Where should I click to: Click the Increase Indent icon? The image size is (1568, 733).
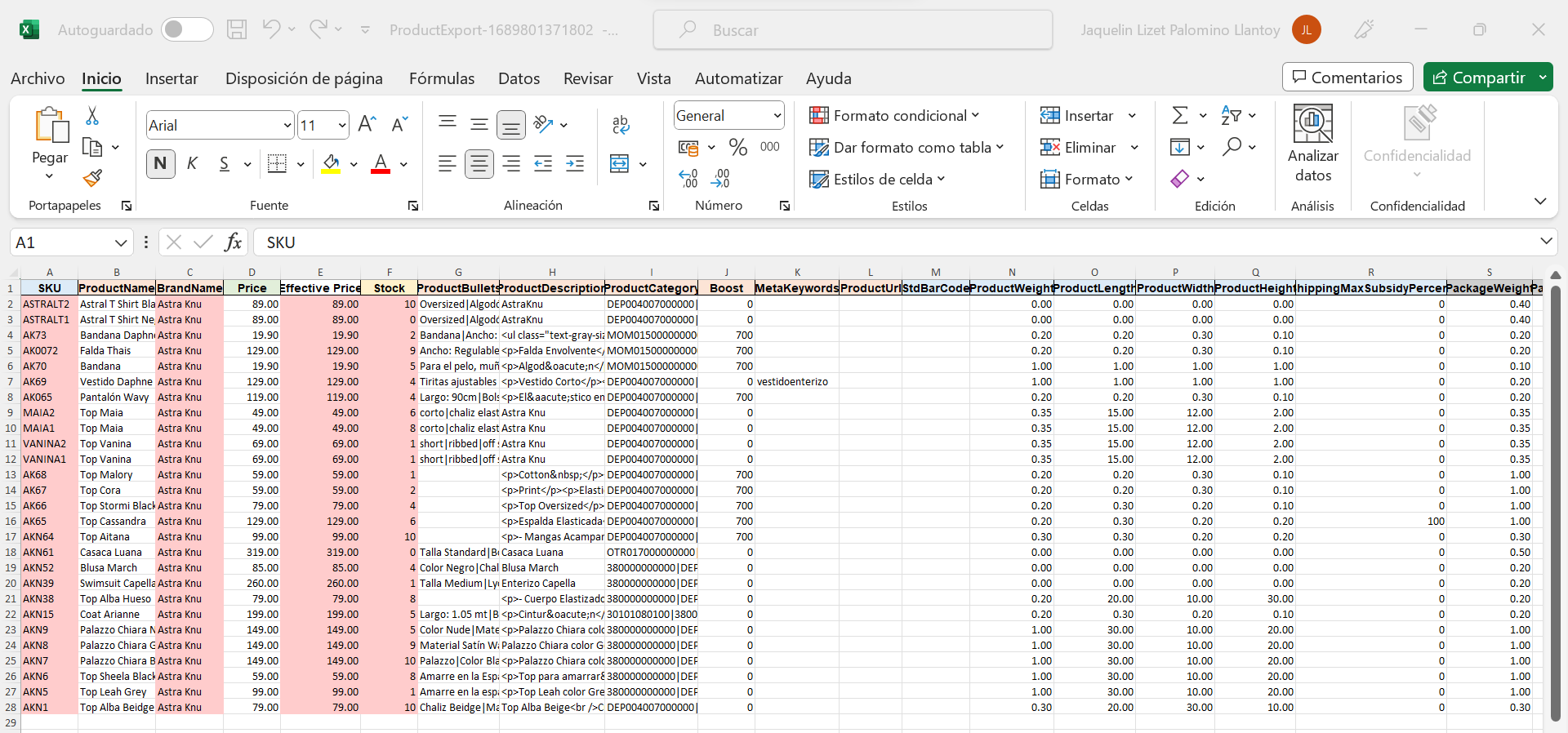(575, 163)
